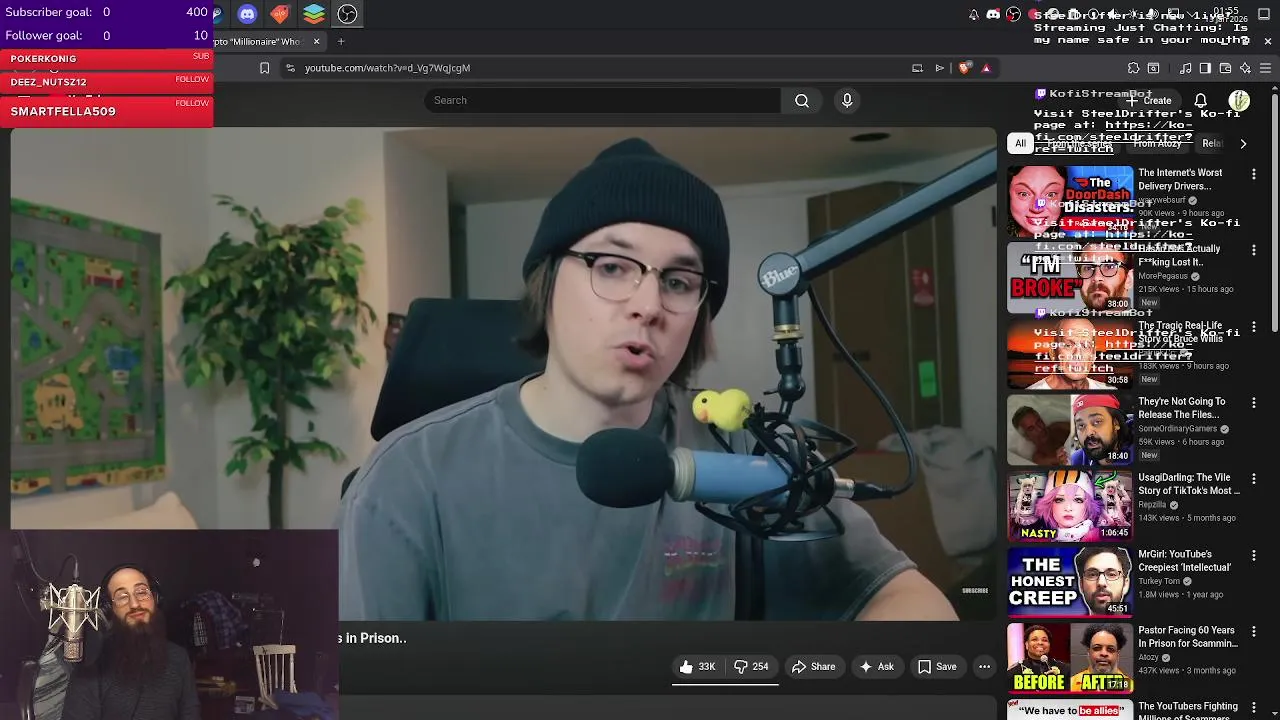Open the red tag app in taskbar
The width and height of the screenshot is (1280, 720).
point(280,14)
